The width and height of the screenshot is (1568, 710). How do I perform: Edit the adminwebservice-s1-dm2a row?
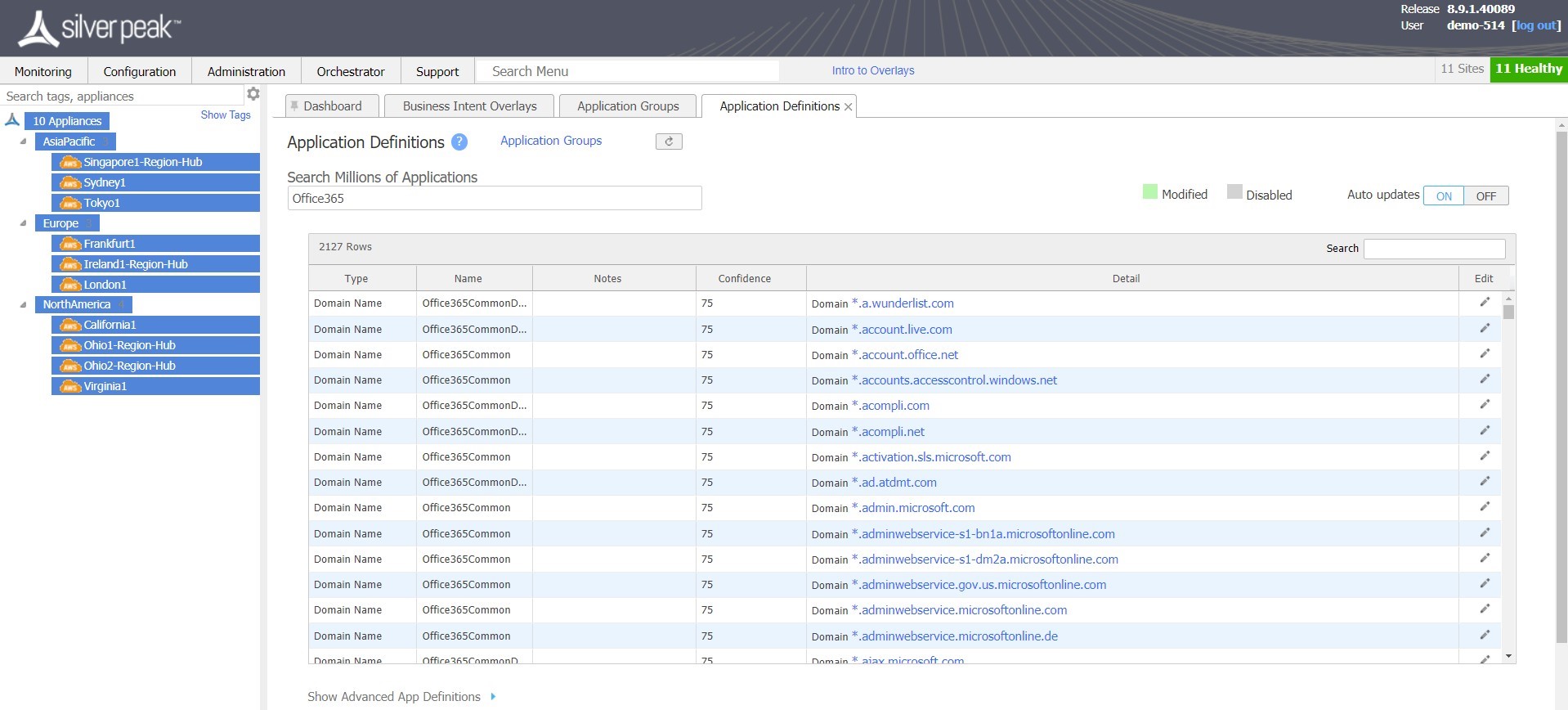[x=1485, y=559]
